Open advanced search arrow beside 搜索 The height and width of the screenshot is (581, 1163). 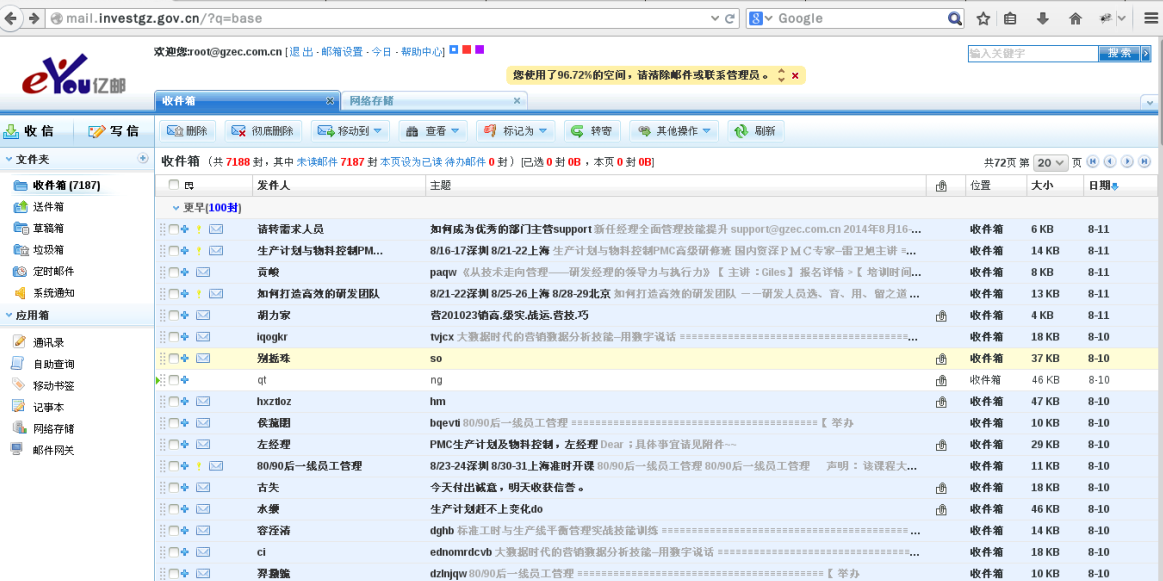[x=1146, y=53]
